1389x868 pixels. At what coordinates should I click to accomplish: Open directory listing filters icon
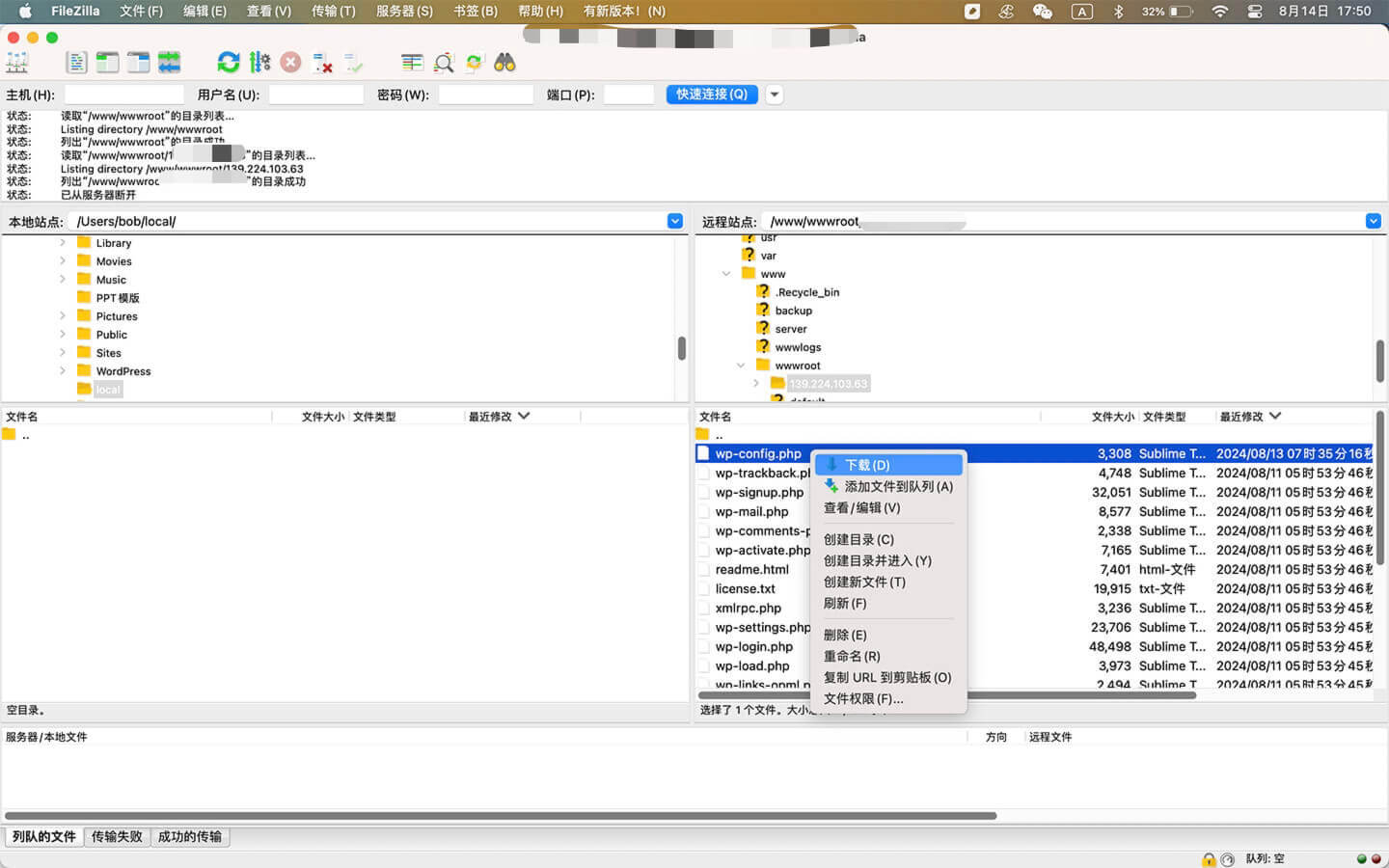coord(412,63)
